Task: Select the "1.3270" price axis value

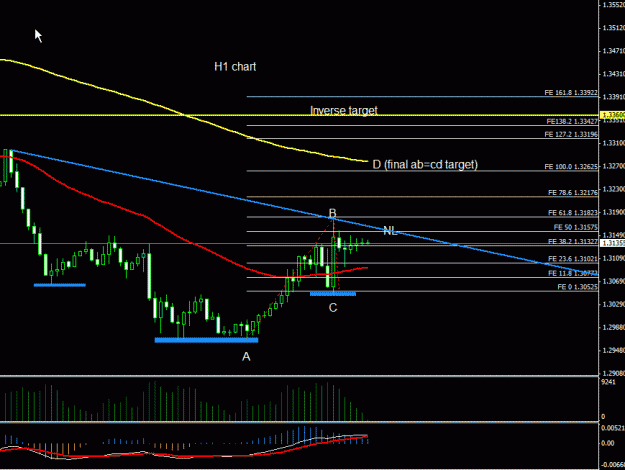Action: coord(613,166)
